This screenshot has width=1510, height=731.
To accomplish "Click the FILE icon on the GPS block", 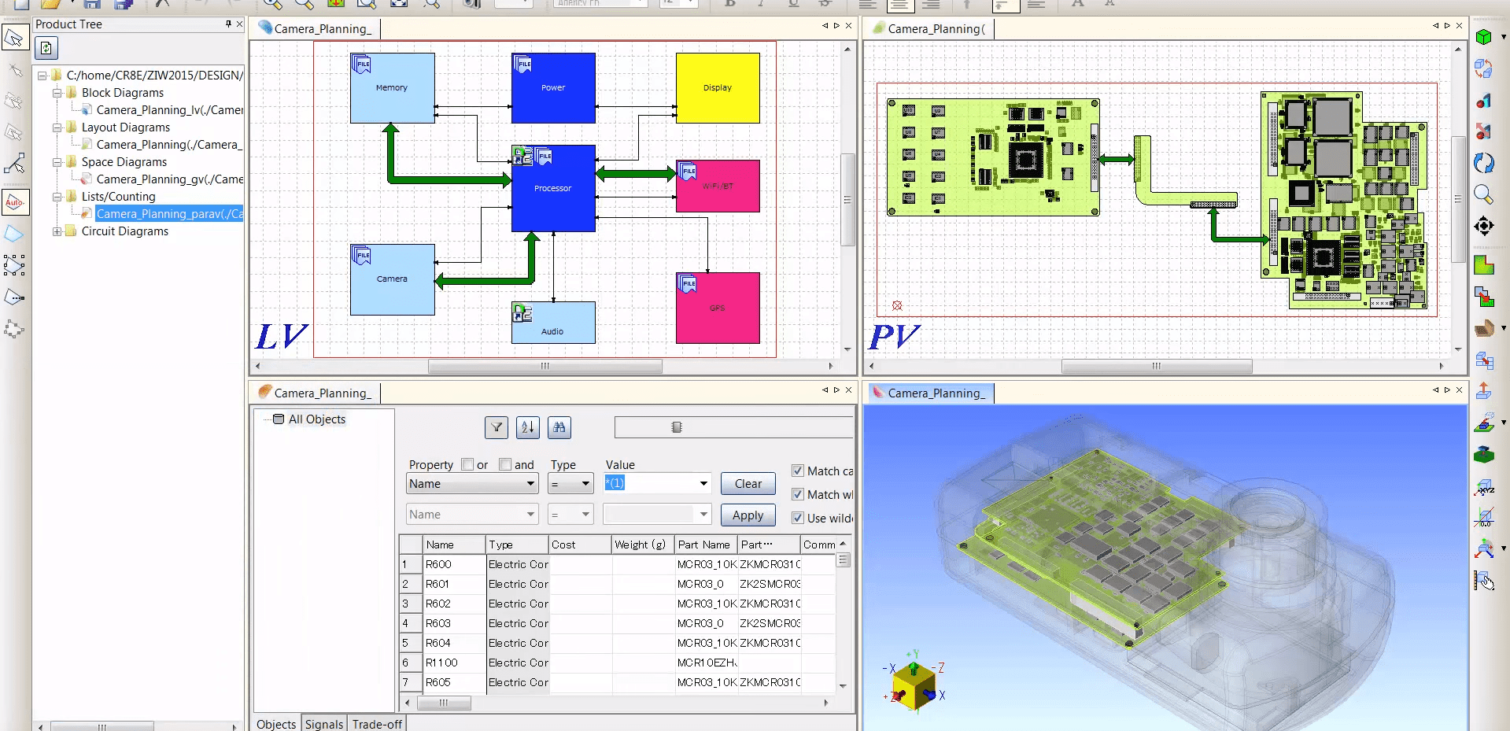I will click(x=687, y=284).
